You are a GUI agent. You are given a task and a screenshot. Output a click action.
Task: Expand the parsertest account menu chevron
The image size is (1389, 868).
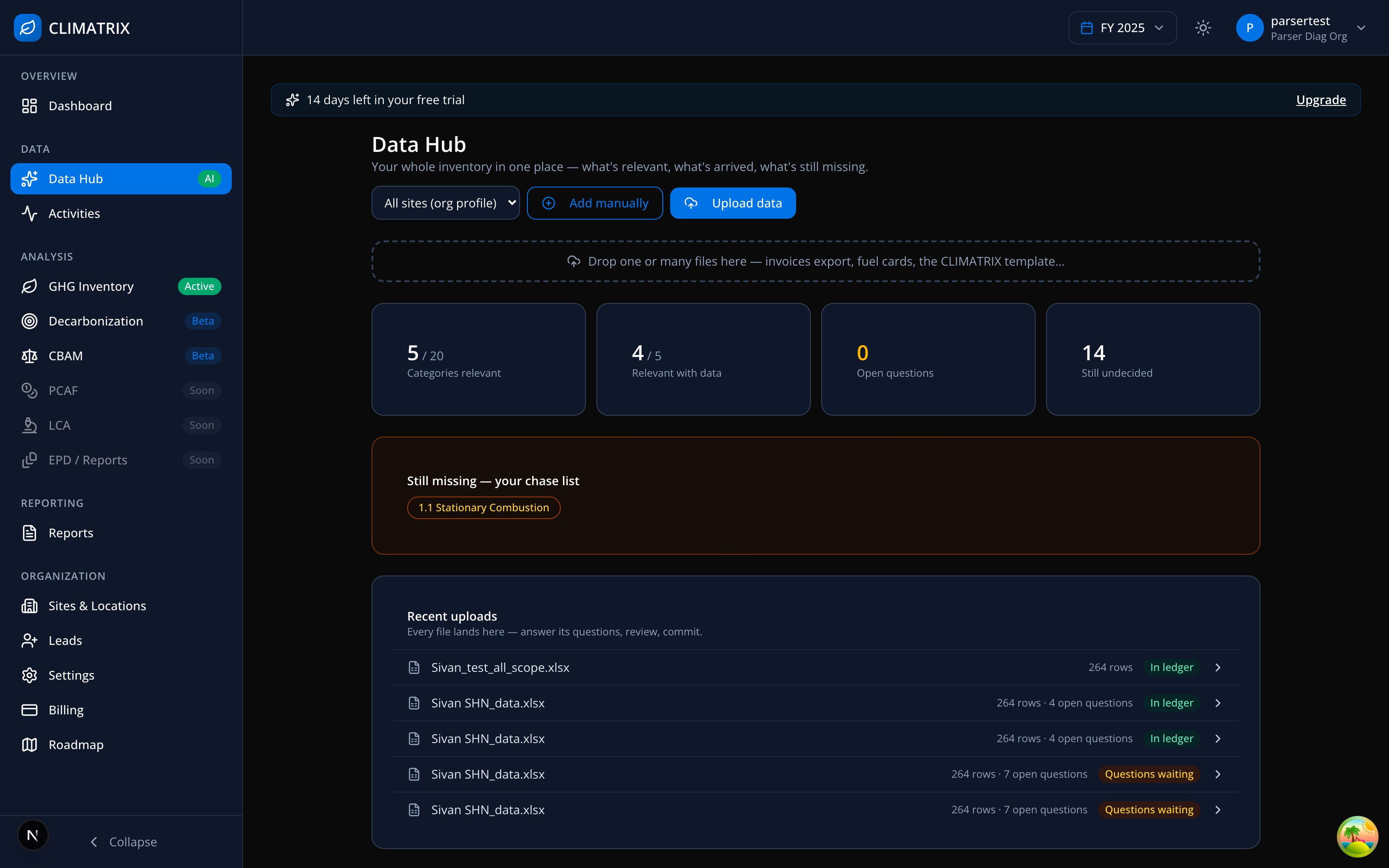(x=1361, y=27)
